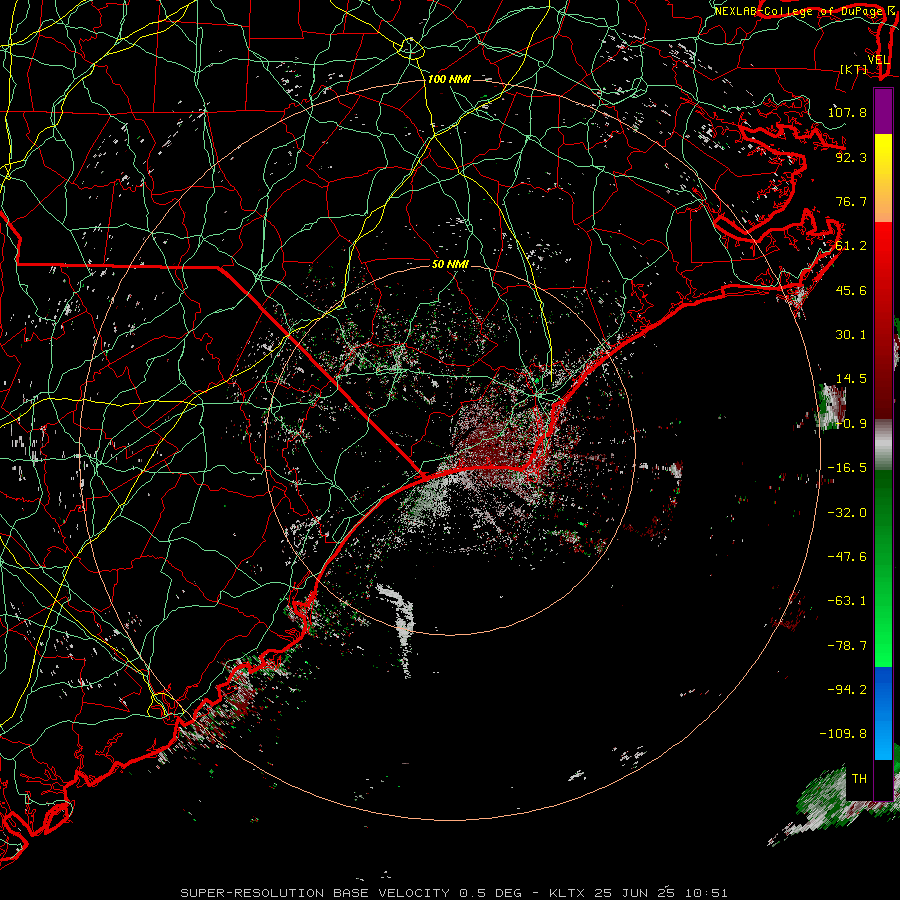Click the VEL legend heading
This screenshot has height=900, width=900.
coord(878,59)
